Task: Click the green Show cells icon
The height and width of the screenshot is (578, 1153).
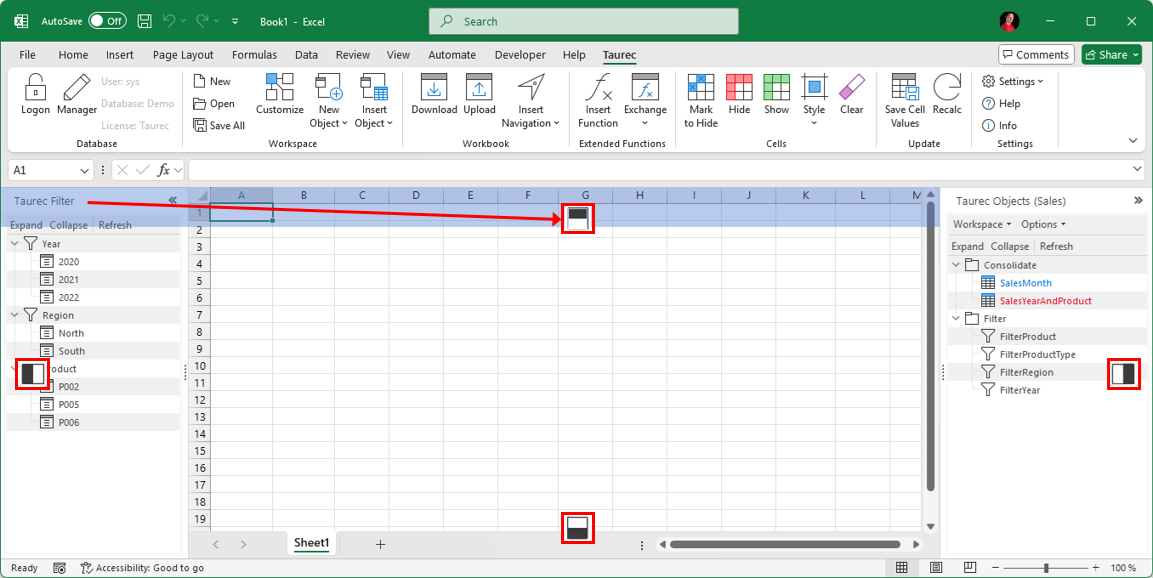Action: point(777,87)
